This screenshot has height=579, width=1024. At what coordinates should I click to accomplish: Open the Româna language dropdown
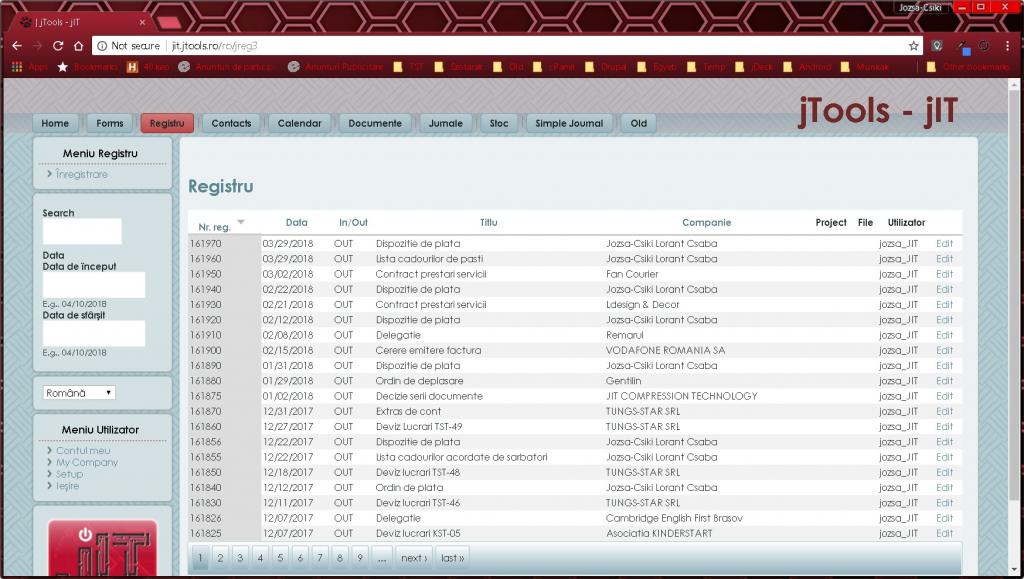(80, 393)
